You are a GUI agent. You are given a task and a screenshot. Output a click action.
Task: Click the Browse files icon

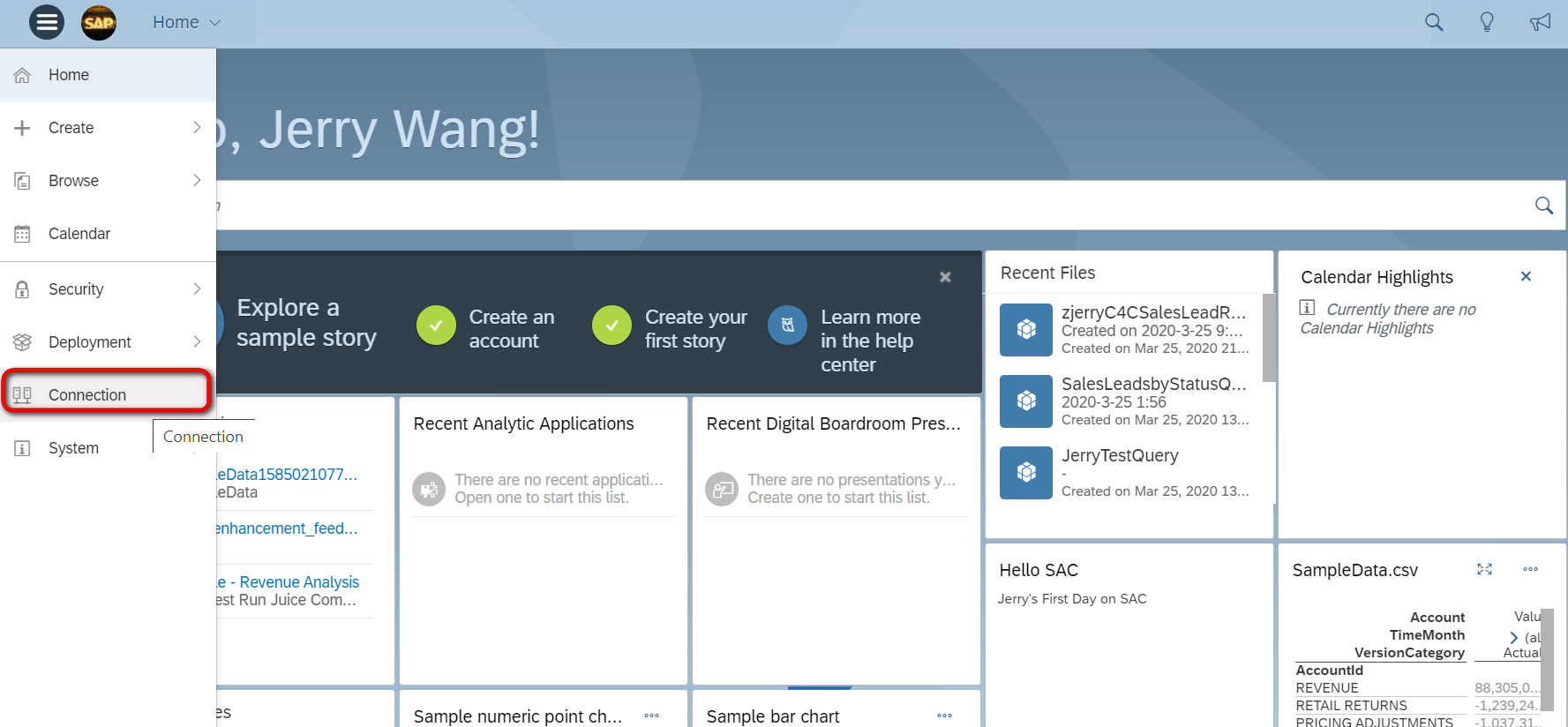click(x=22, y=181)
